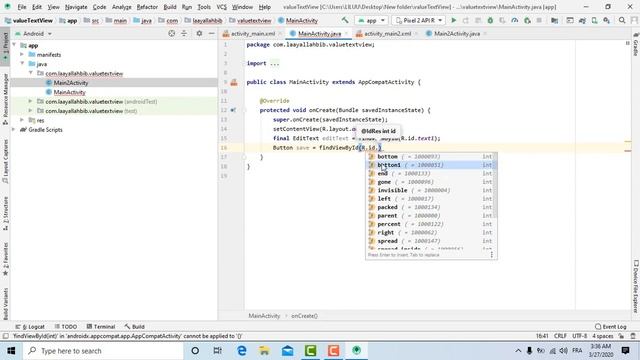Open Windows Task View icon

coord(218,351)
